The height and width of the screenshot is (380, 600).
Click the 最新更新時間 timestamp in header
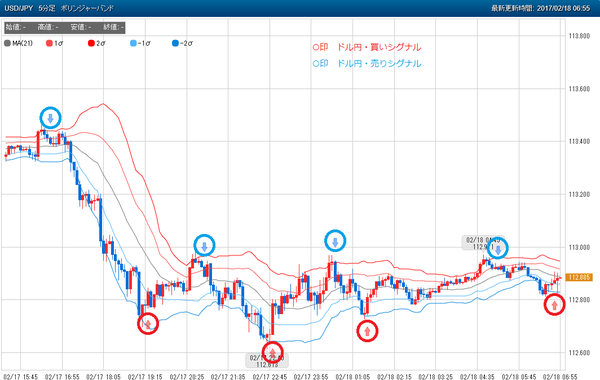(541, 8)
